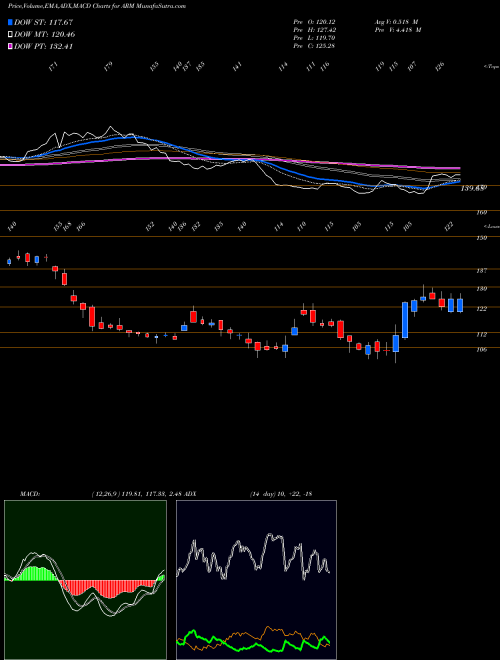
Task: Click the last blue candlestick on the right
Action: tap(460, 305)
